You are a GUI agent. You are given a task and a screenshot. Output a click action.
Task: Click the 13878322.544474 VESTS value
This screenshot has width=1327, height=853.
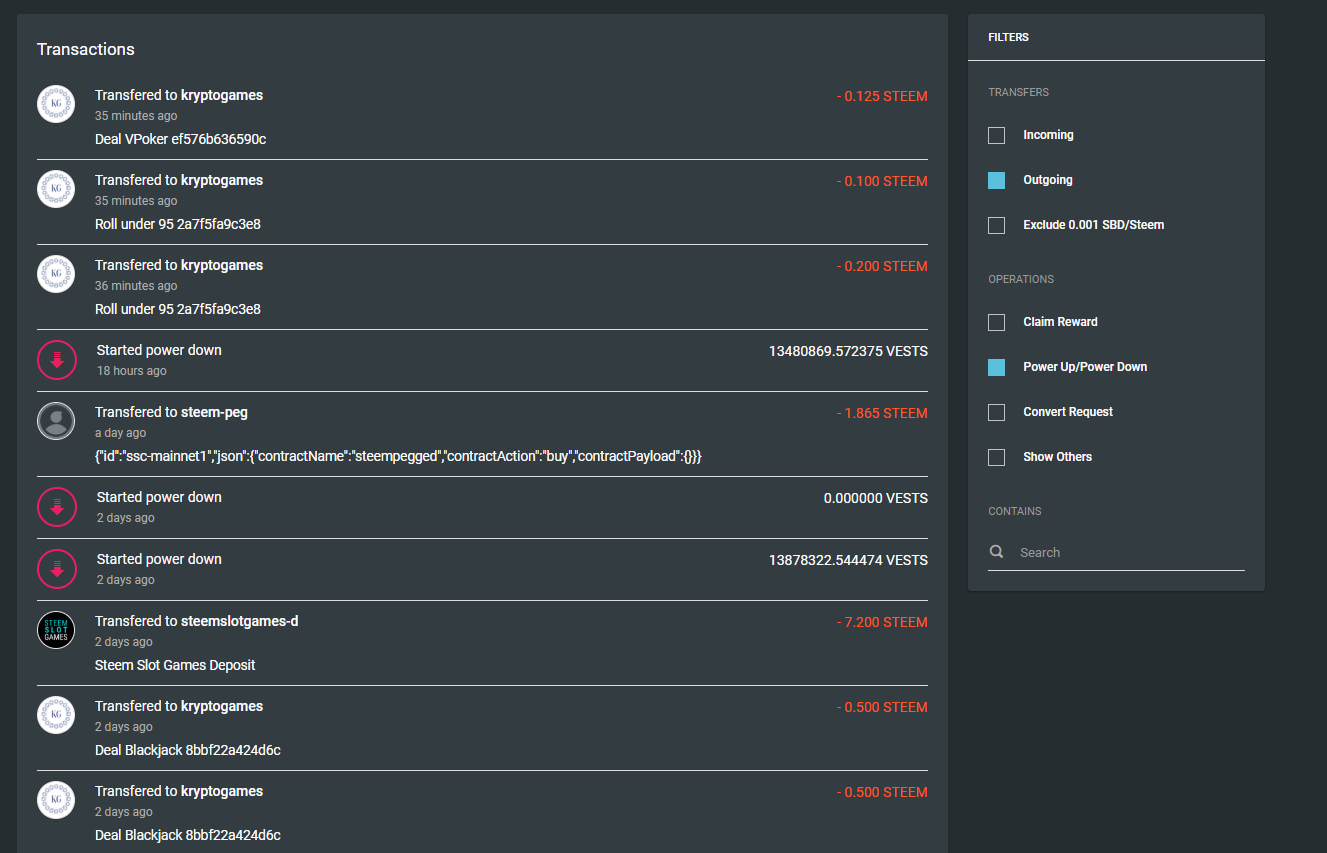click(x=848, y=560)
